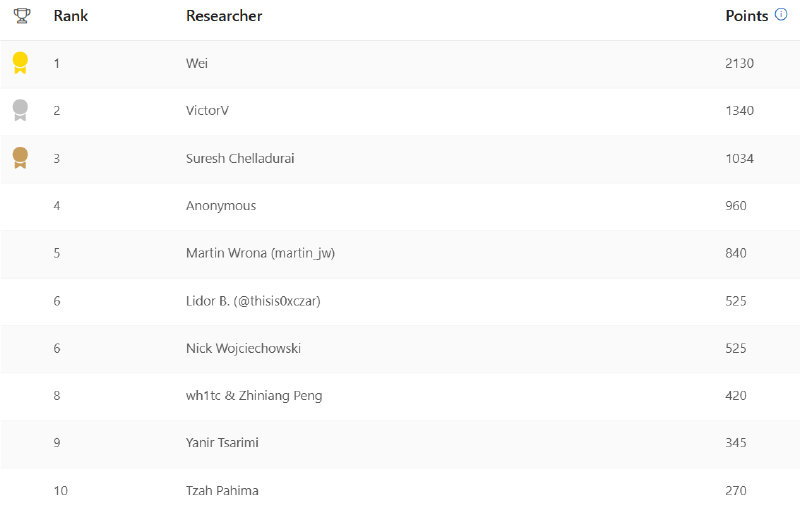Click the Points column header

point(746,16)
